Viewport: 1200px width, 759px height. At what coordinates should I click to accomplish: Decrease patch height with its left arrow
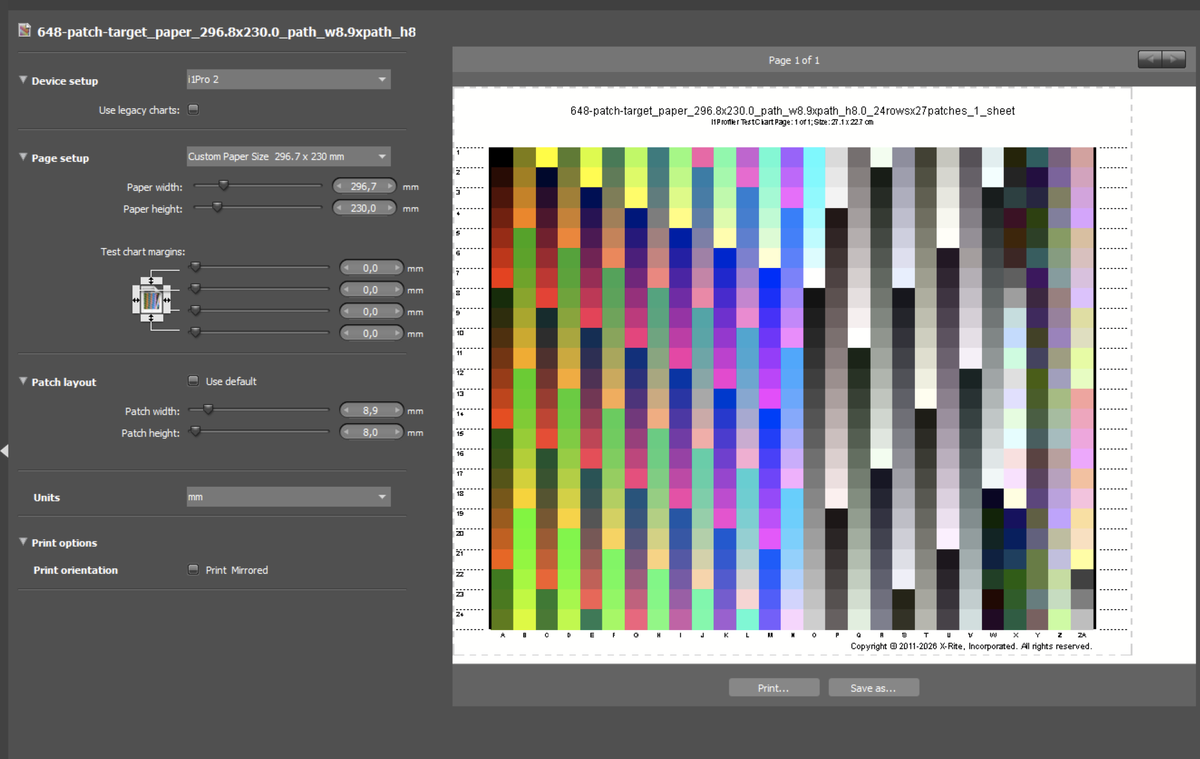click(347, 432)
